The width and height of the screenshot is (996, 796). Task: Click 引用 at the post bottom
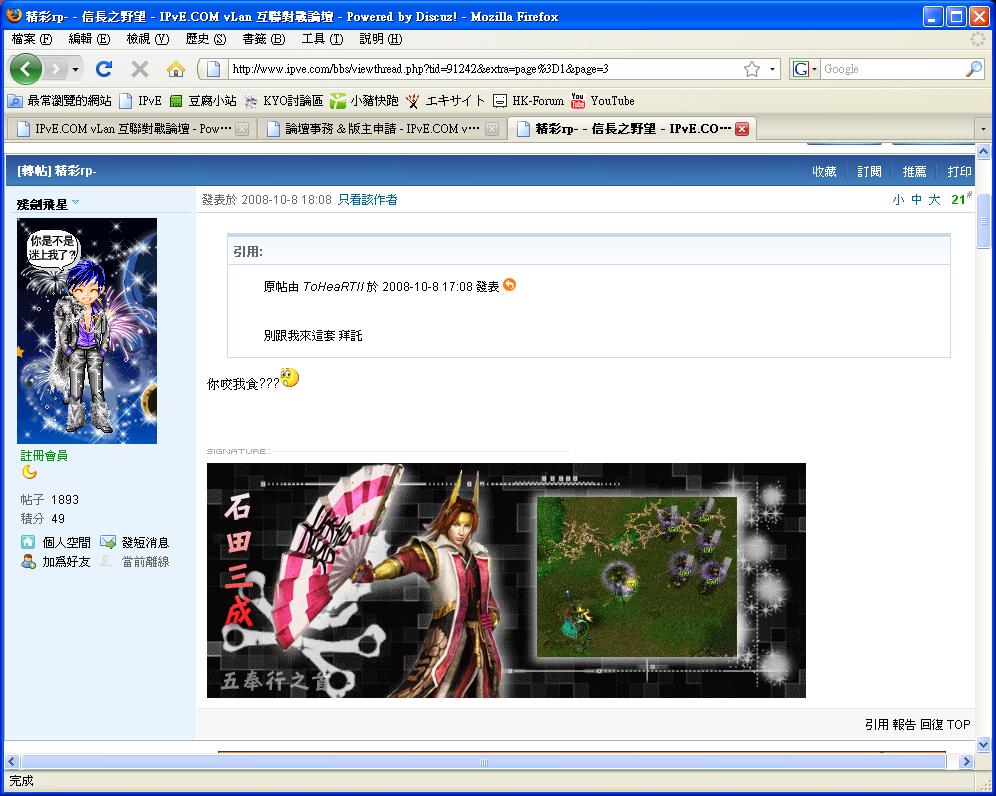[877, 724]
